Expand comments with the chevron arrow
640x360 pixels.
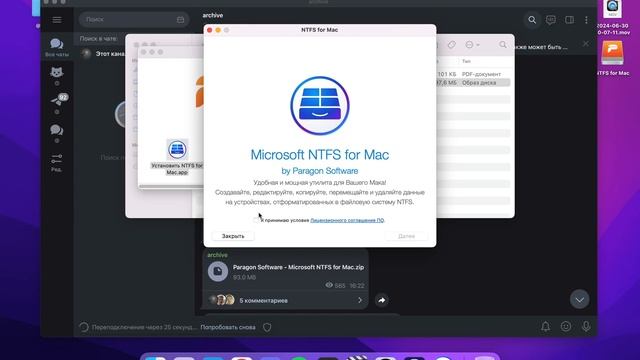360,300
